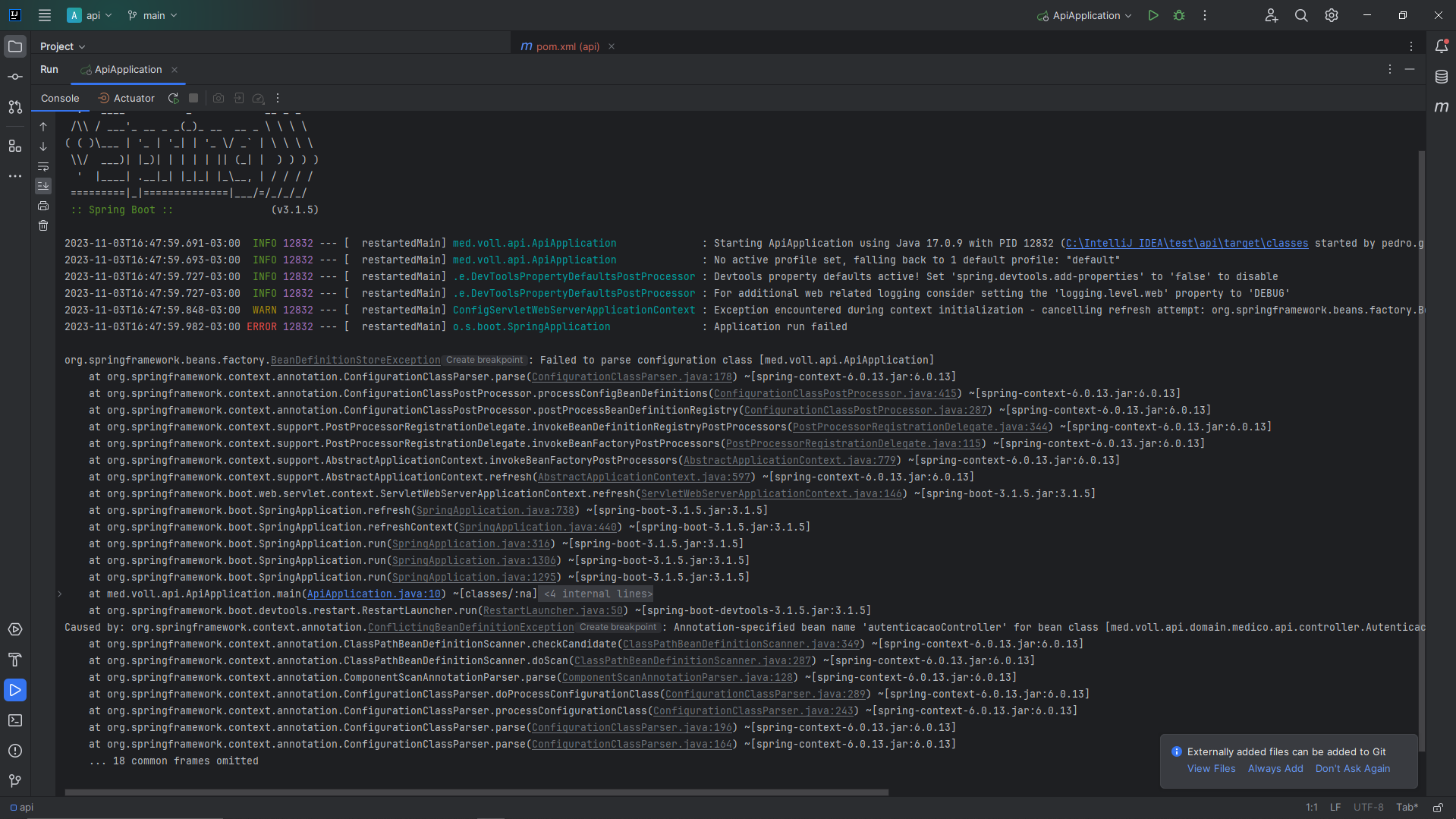Toggle soft-wrap in console
This screenshot has height=819, width=1456.
pyautogui.click(x=43, y=166)
